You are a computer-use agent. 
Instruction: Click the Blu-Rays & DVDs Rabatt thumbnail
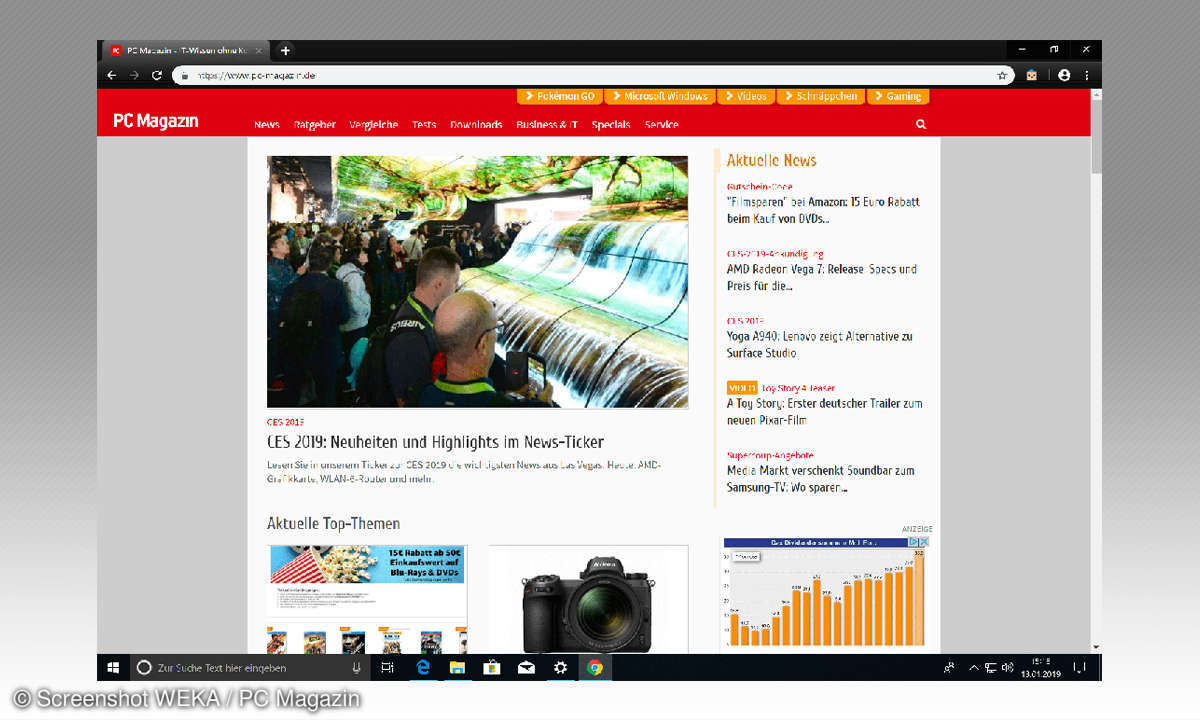(x=367, y=599)
